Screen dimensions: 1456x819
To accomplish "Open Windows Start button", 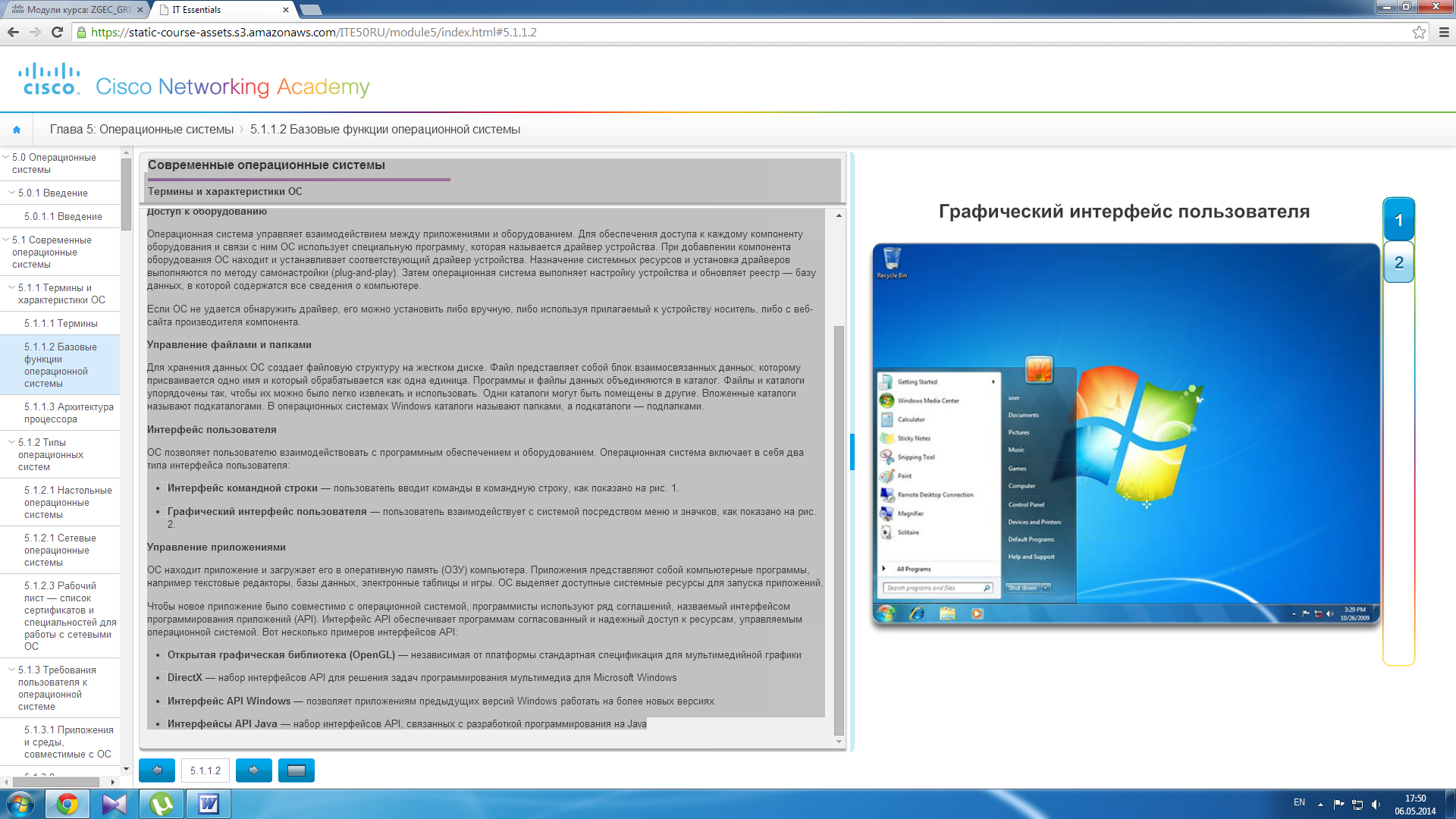I will point(20,804).
